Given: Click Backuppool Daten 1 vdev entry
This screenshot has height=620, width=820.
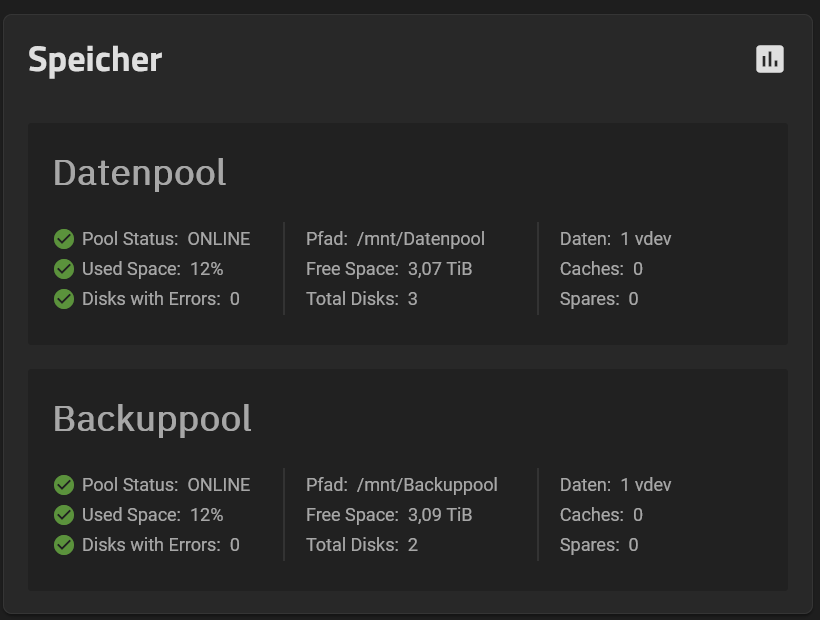Looking at the screenshot, I should [616, 485].
